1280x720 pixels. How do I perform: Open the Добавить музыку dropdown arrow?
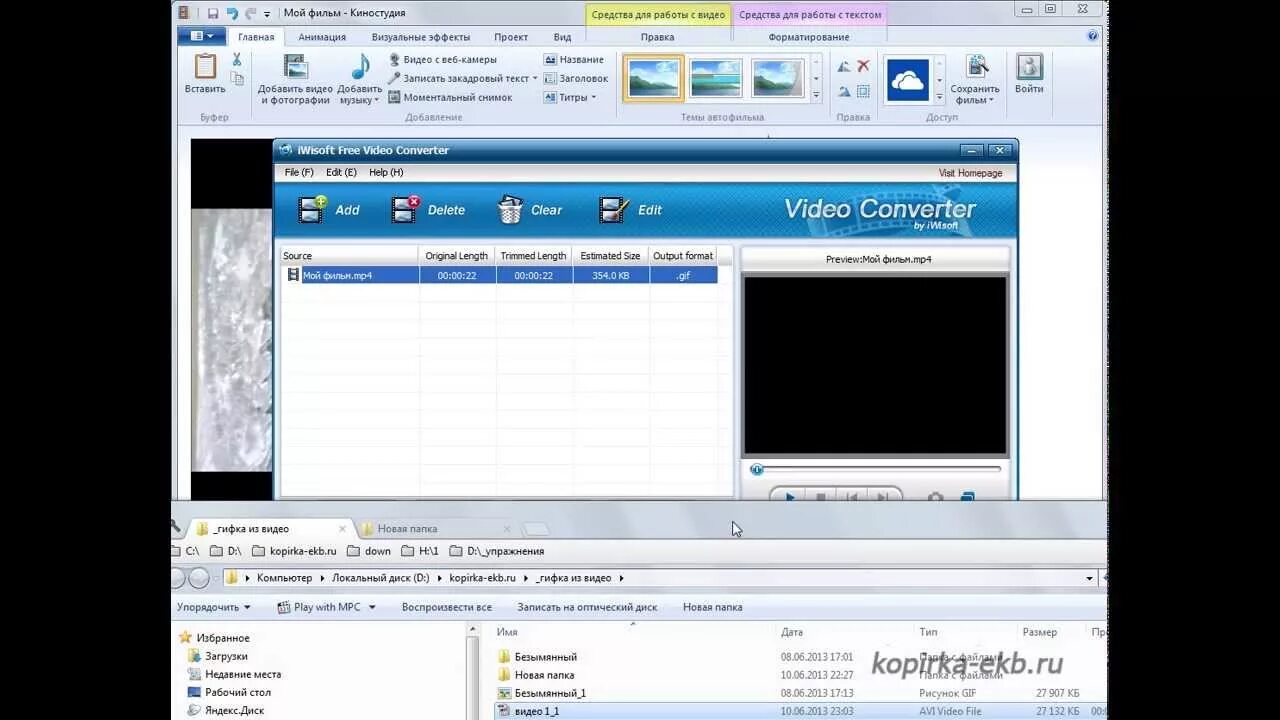377,100
